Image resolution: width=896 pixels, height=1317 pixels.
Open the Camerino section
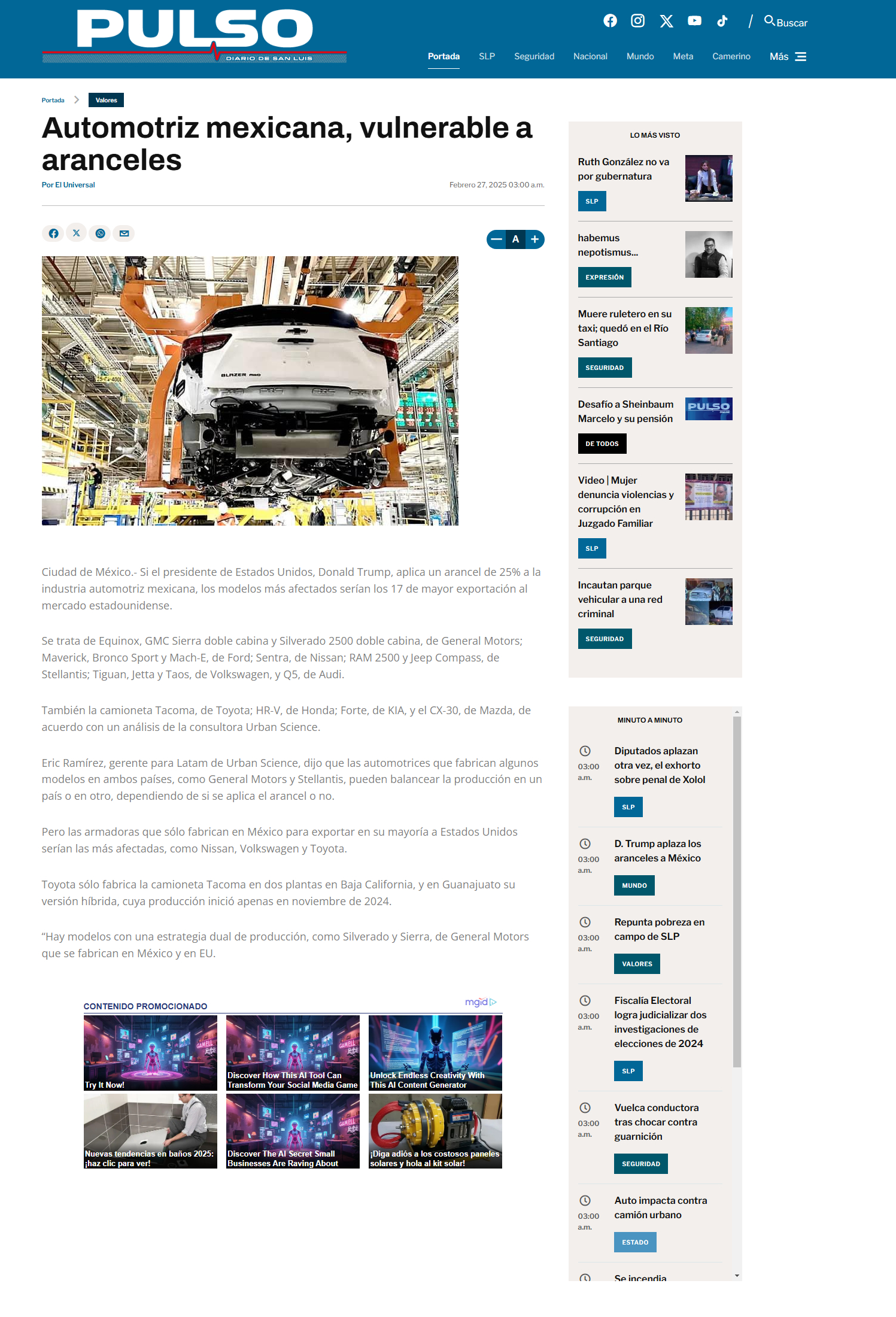[x=731, y=56]
